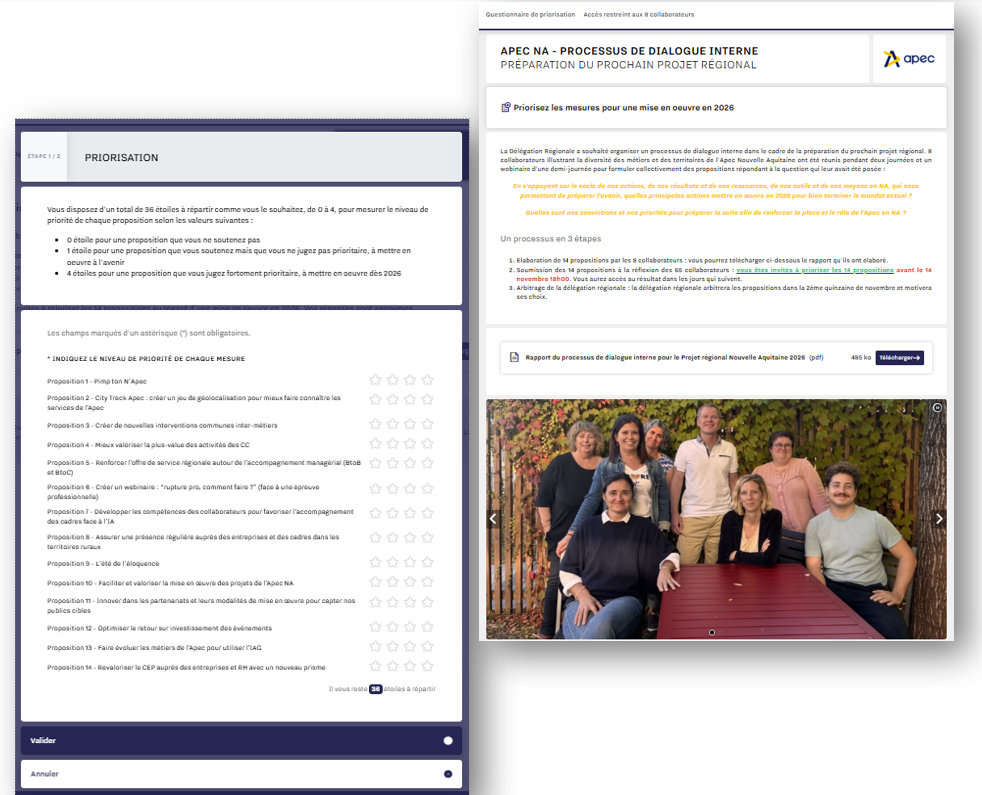The image size is (982, 795).
Task: Give Proposition 1 Pimp ton N'Apec four stars
Action: pos(427,380)
